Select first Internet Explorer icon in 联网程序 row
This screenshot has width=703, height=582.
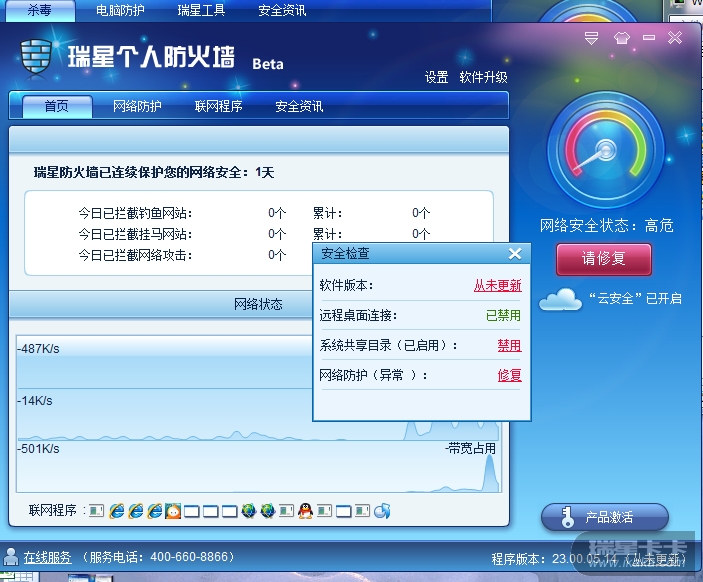tap(117, 511)
